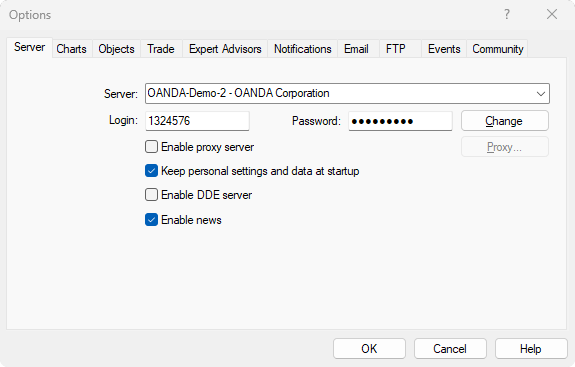Click into the Password field

pos(400,121)
